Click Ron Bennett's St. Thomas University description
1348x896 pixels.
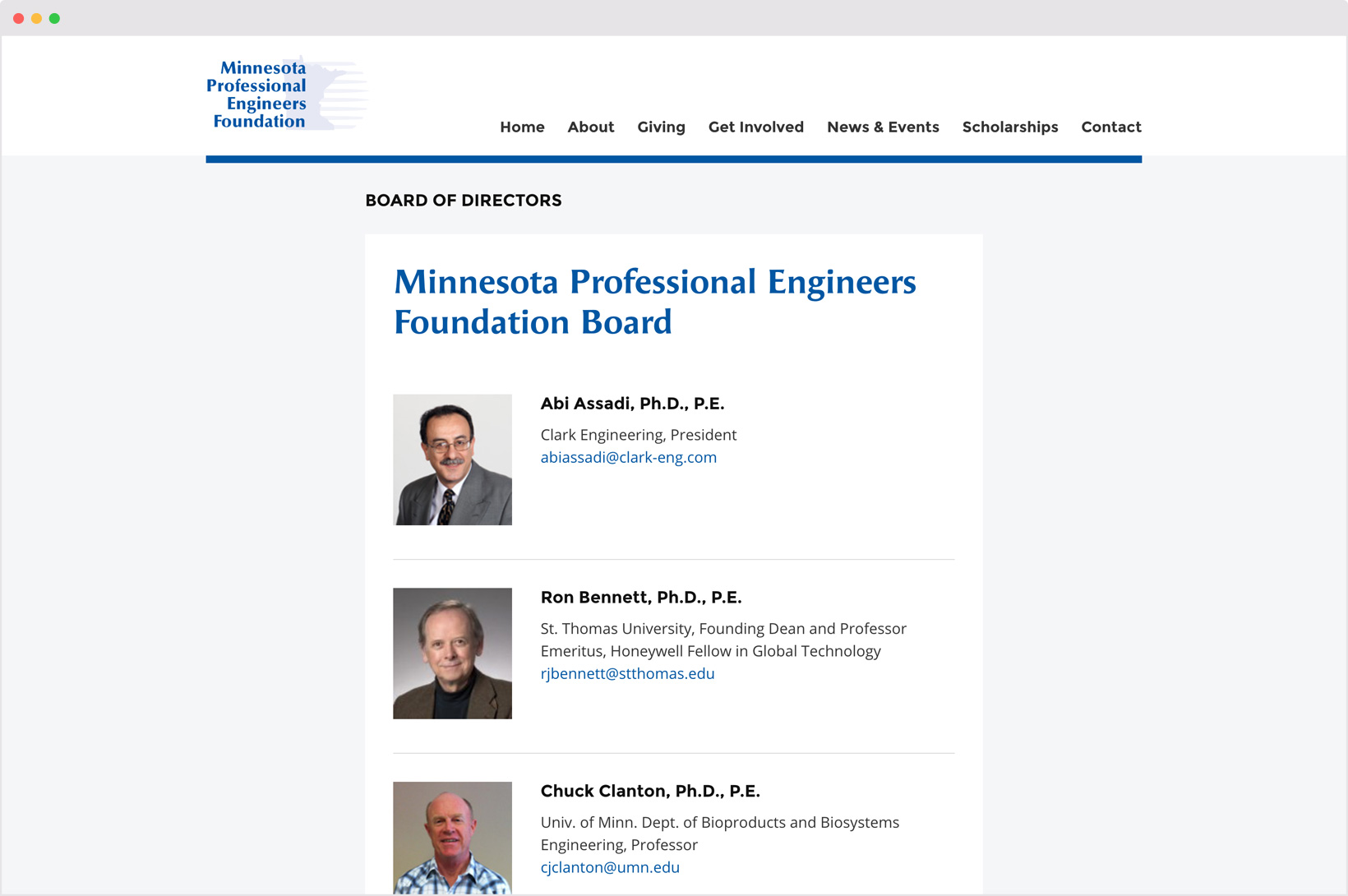click(723, 640)
